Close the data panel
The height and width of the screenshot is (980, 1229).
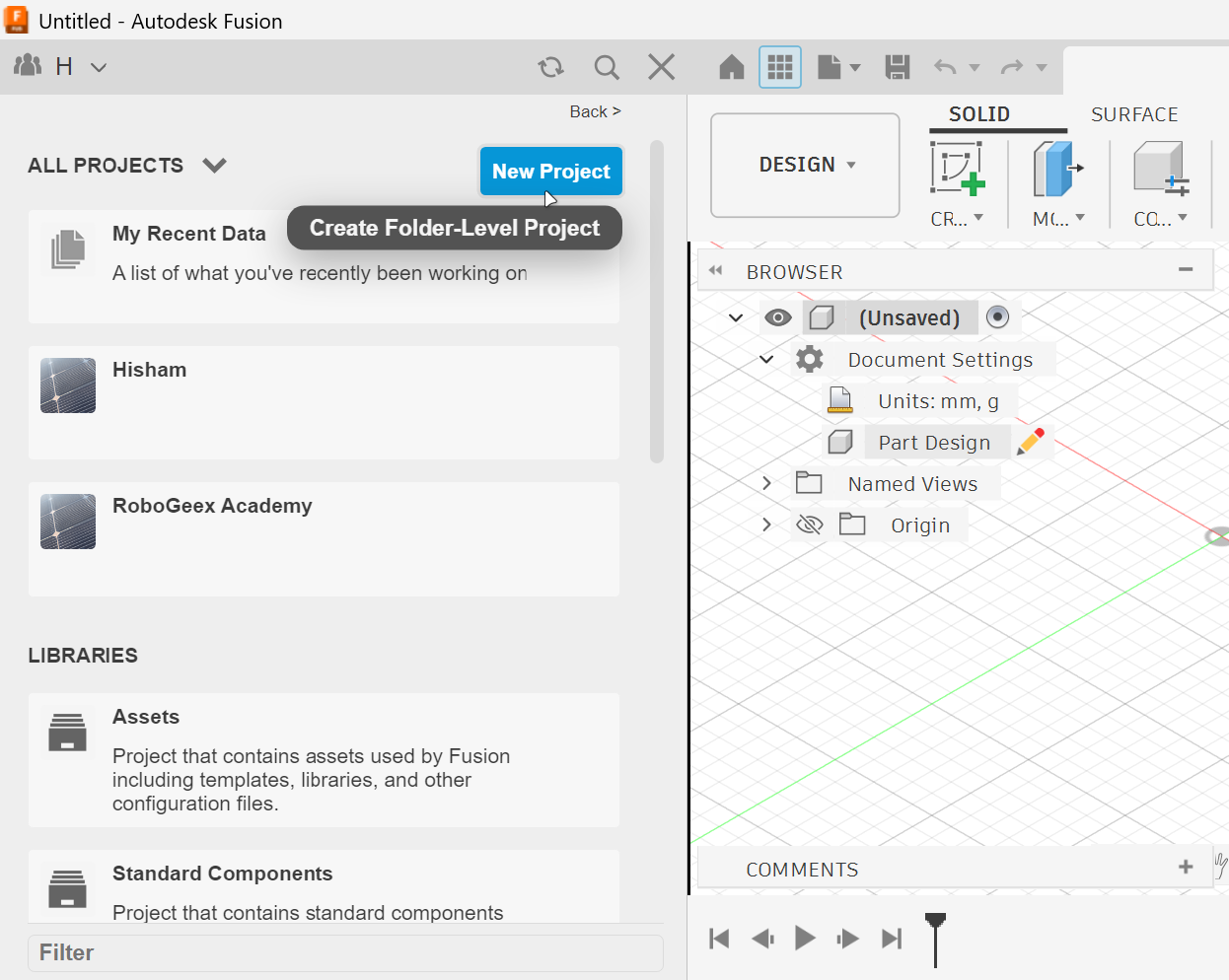pyautogui.click(x=662, y=67)
